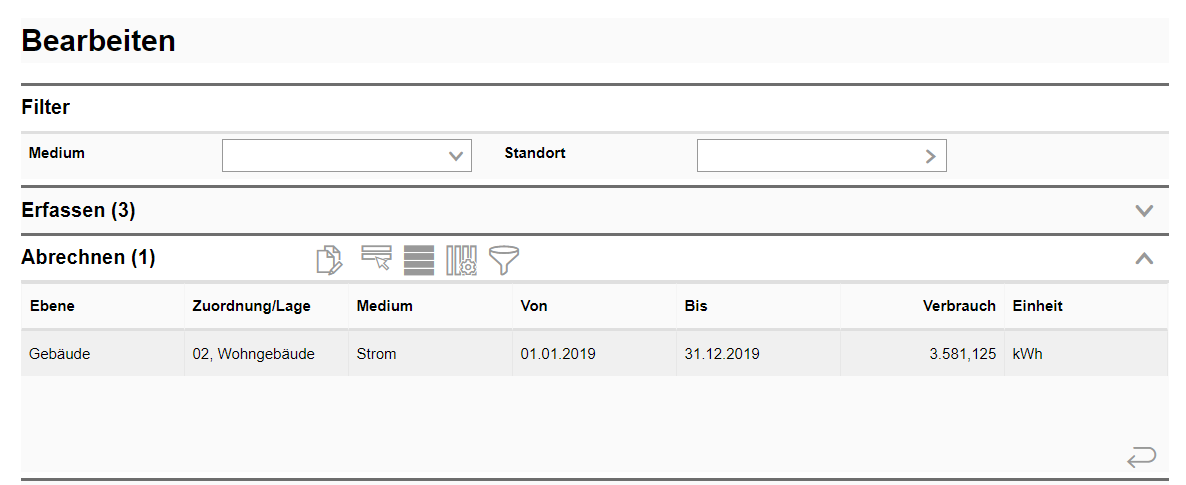The image size is (1186, 485).
Task: Sort by the Ebene column header
Action: click(51, 306)
